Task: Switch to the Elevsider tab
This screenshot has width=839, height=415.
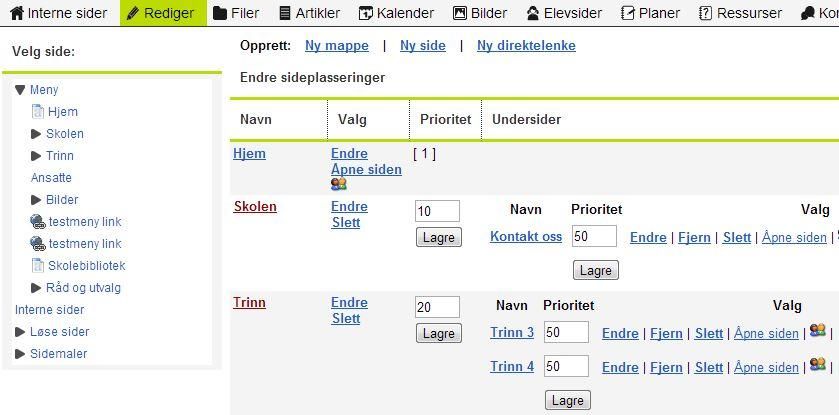Action: click(x=564, y=13)
